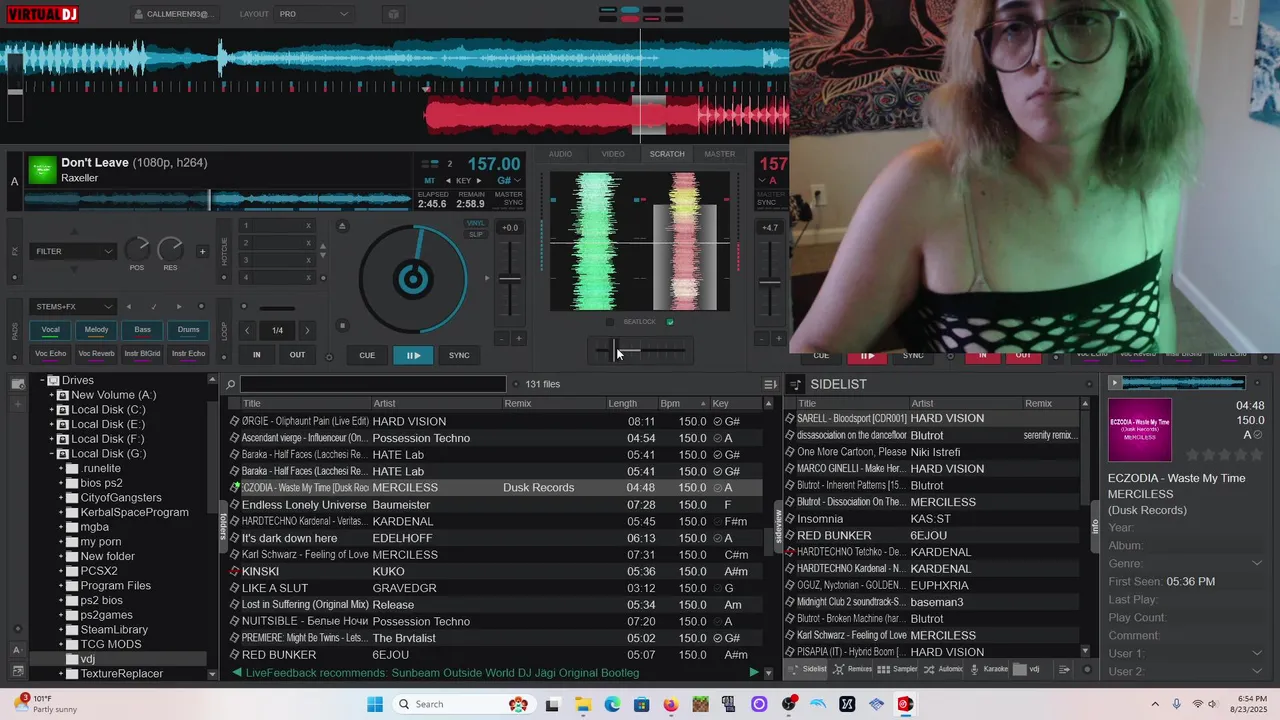This screenshot has width=1280, height=720.
Task: Click the ECZODIA album cover thumbnail
Action: coord(1139,431)
